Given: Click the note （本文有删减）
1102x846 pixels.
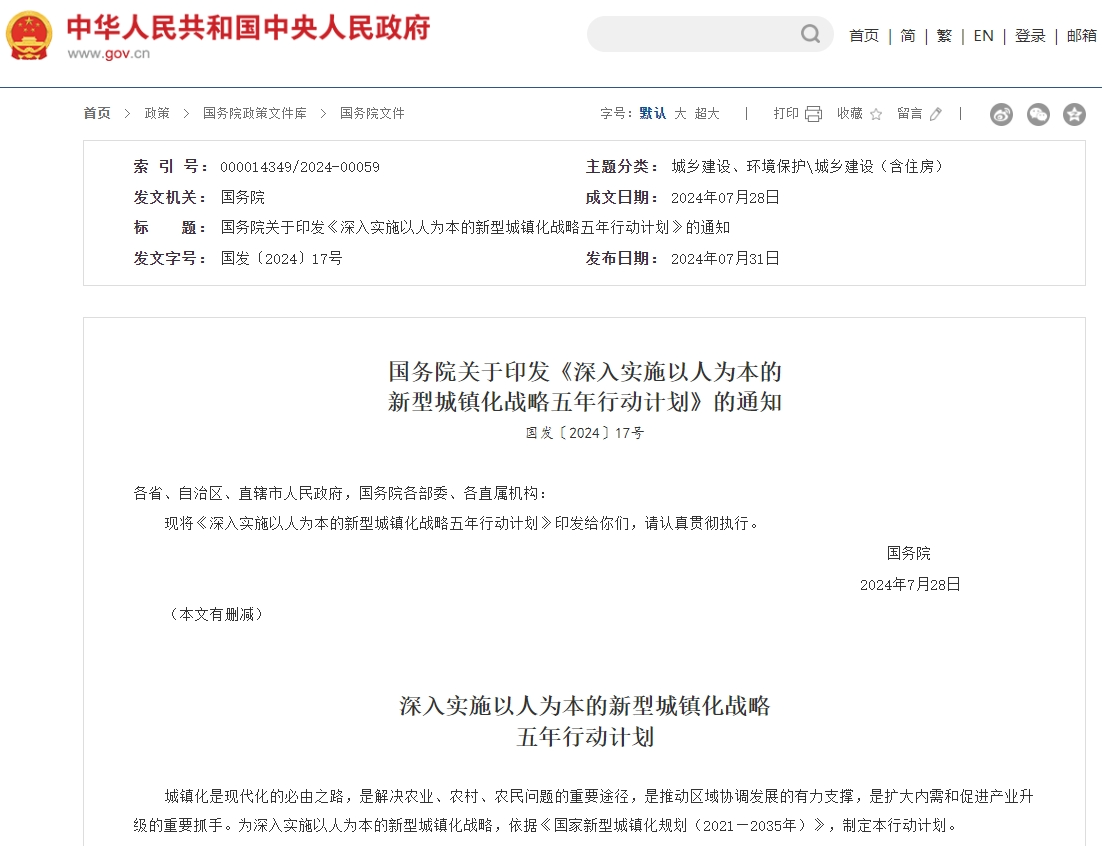Looking at the screenshot, I should (216, 614).
